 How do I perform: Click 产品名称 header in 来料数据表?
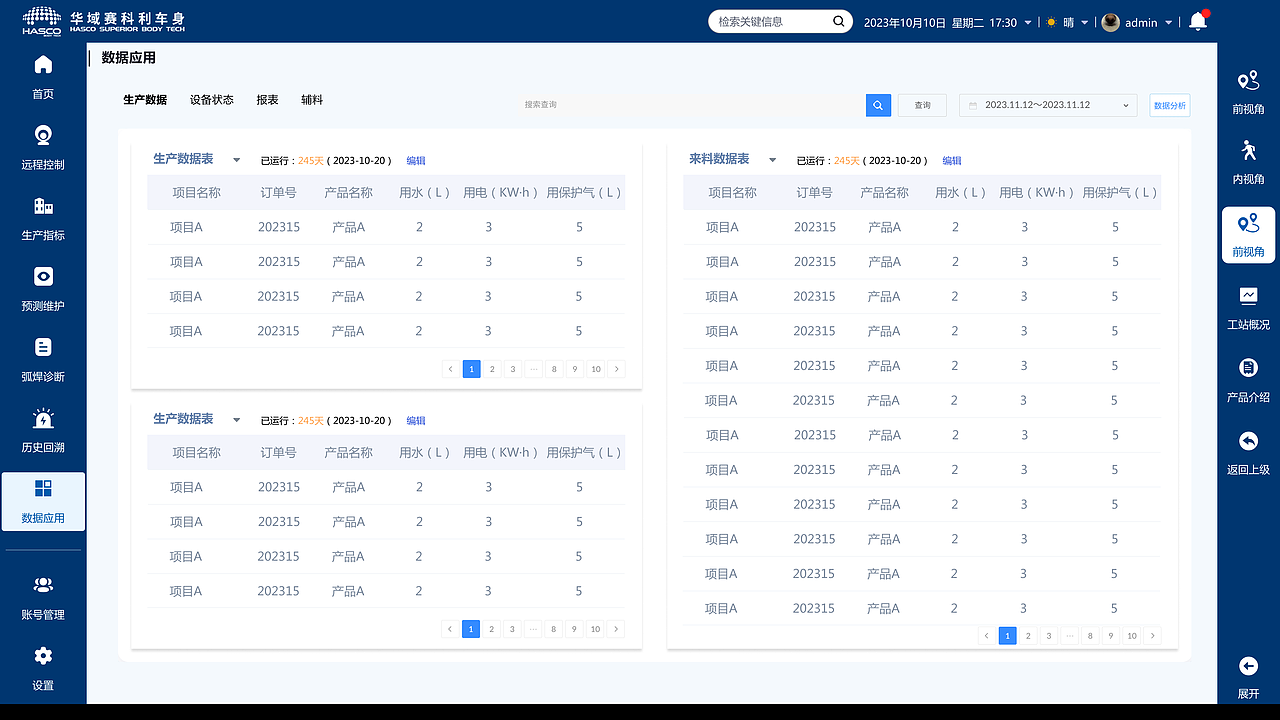tap(885, 193)
